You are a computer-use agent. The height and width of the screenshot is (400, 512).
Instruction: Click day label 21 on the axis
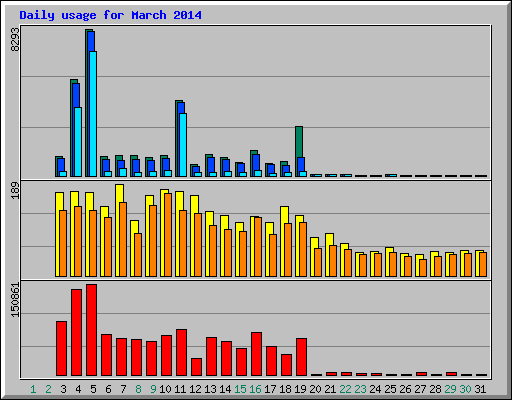click(330, 389)
